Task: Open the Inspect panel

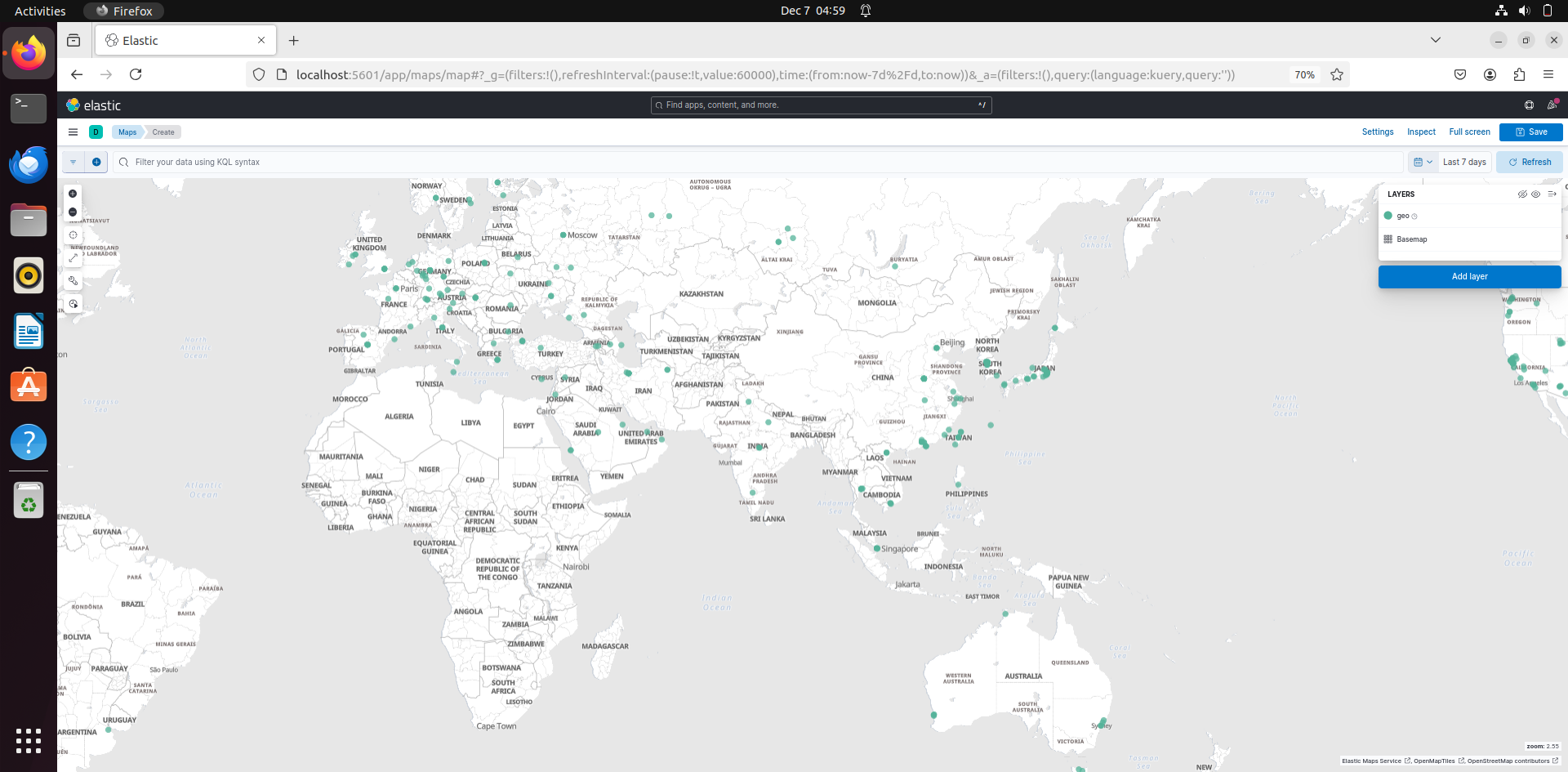Action: coord(1421,132)
